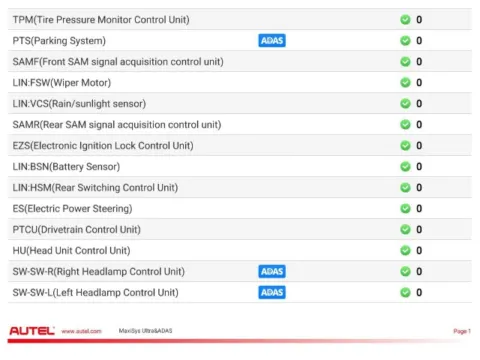This screenshot has height=360, width=480.
Task: Select PTS(Parking System) text
Action: tap(59, 41)
